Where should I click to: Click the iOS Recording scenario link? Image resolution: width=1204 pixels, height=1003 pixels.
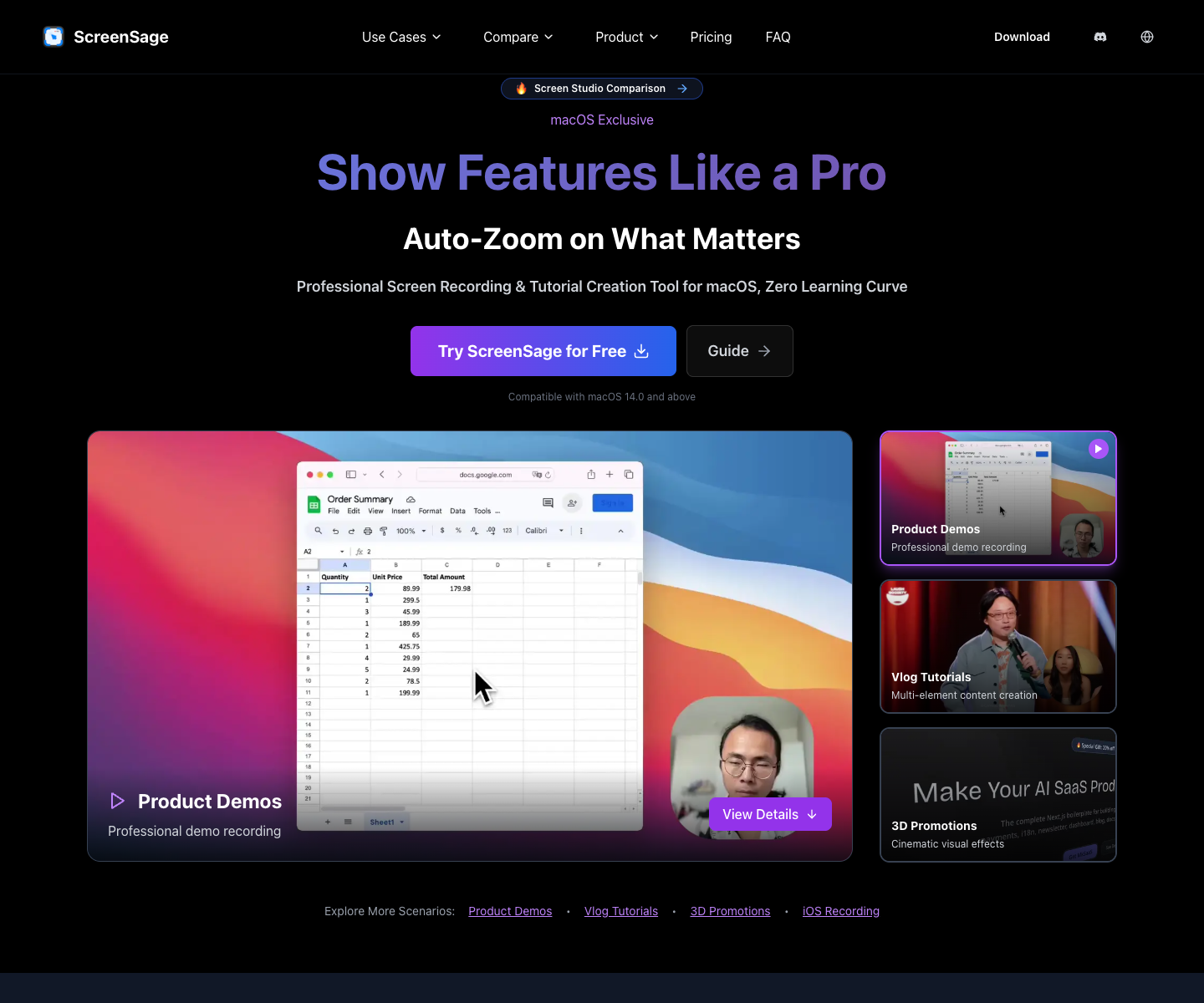pos(841,911)
